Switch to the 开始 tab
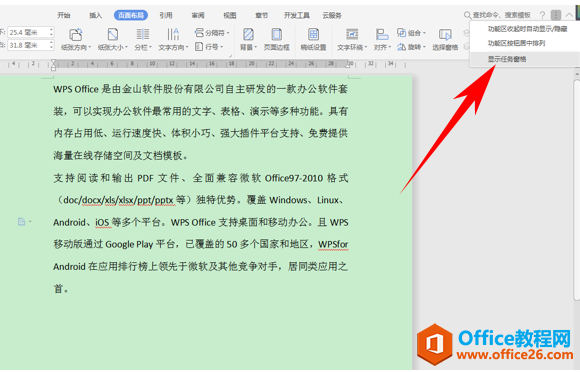Screen dimensions: 580x372 coord(64,15)
